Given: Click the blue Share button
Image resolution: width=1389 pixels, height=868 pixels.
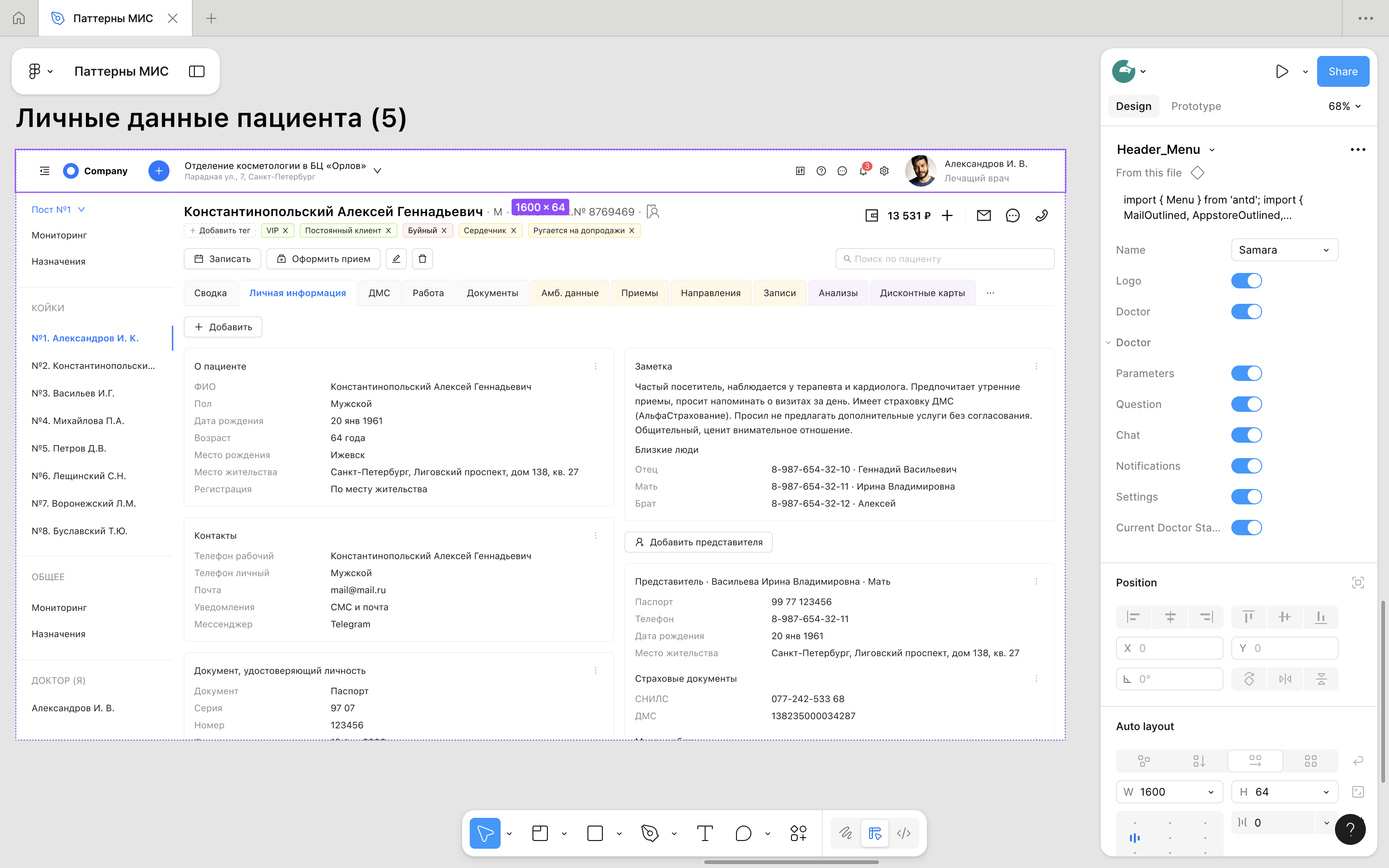Looking at the screenshot, I should click(1343, 71).
